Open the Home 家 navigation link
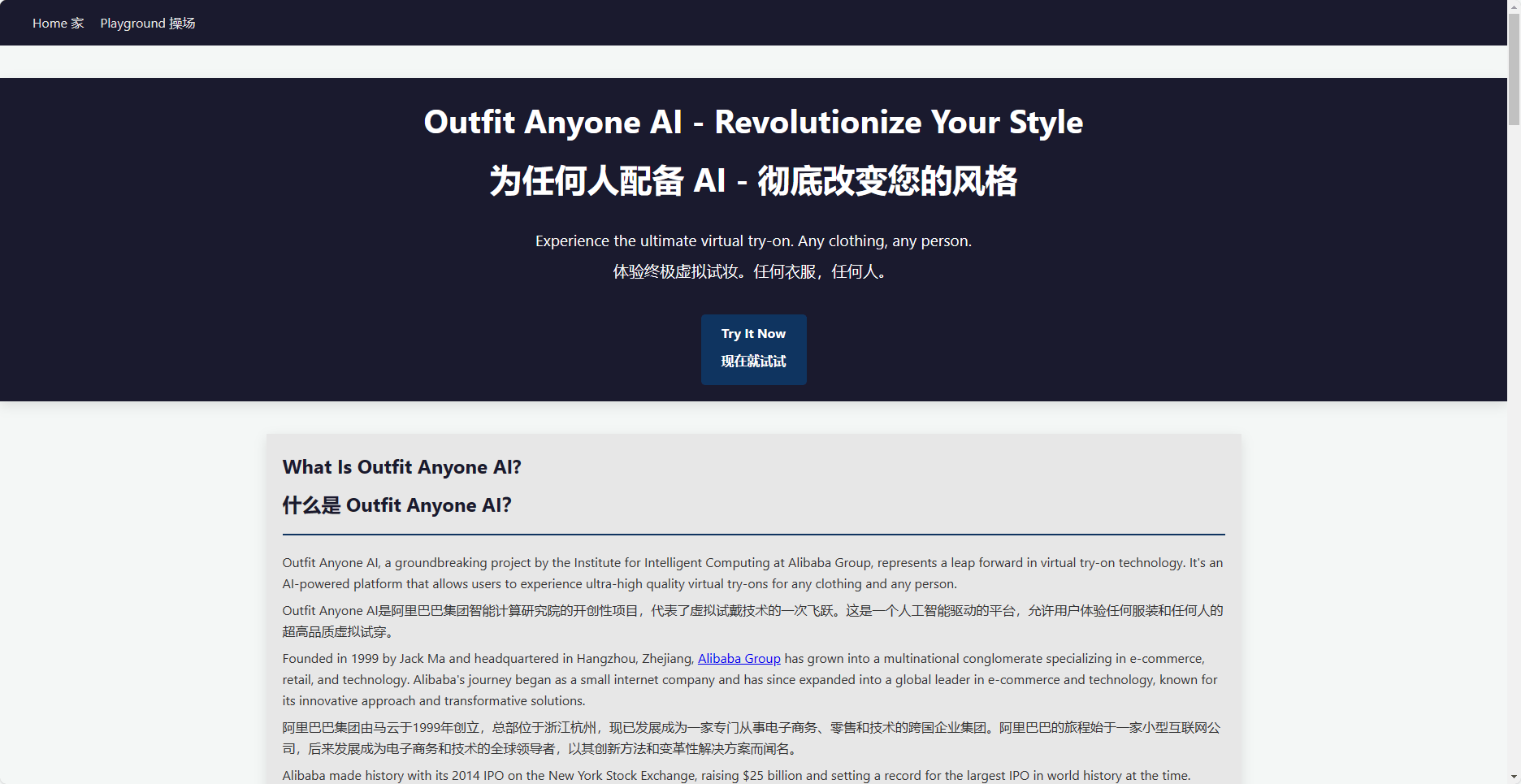Viewport: 1521px width, 784px height. pos(58,24)
